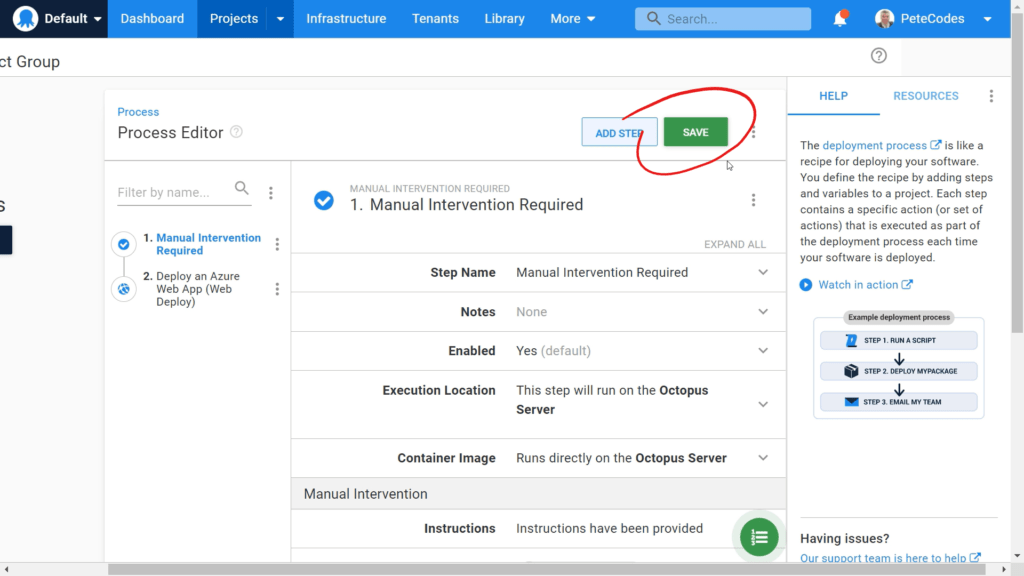Follow the Process breadcrumb link
This screenshot has height=576, width=1024.
coord(138,112)
